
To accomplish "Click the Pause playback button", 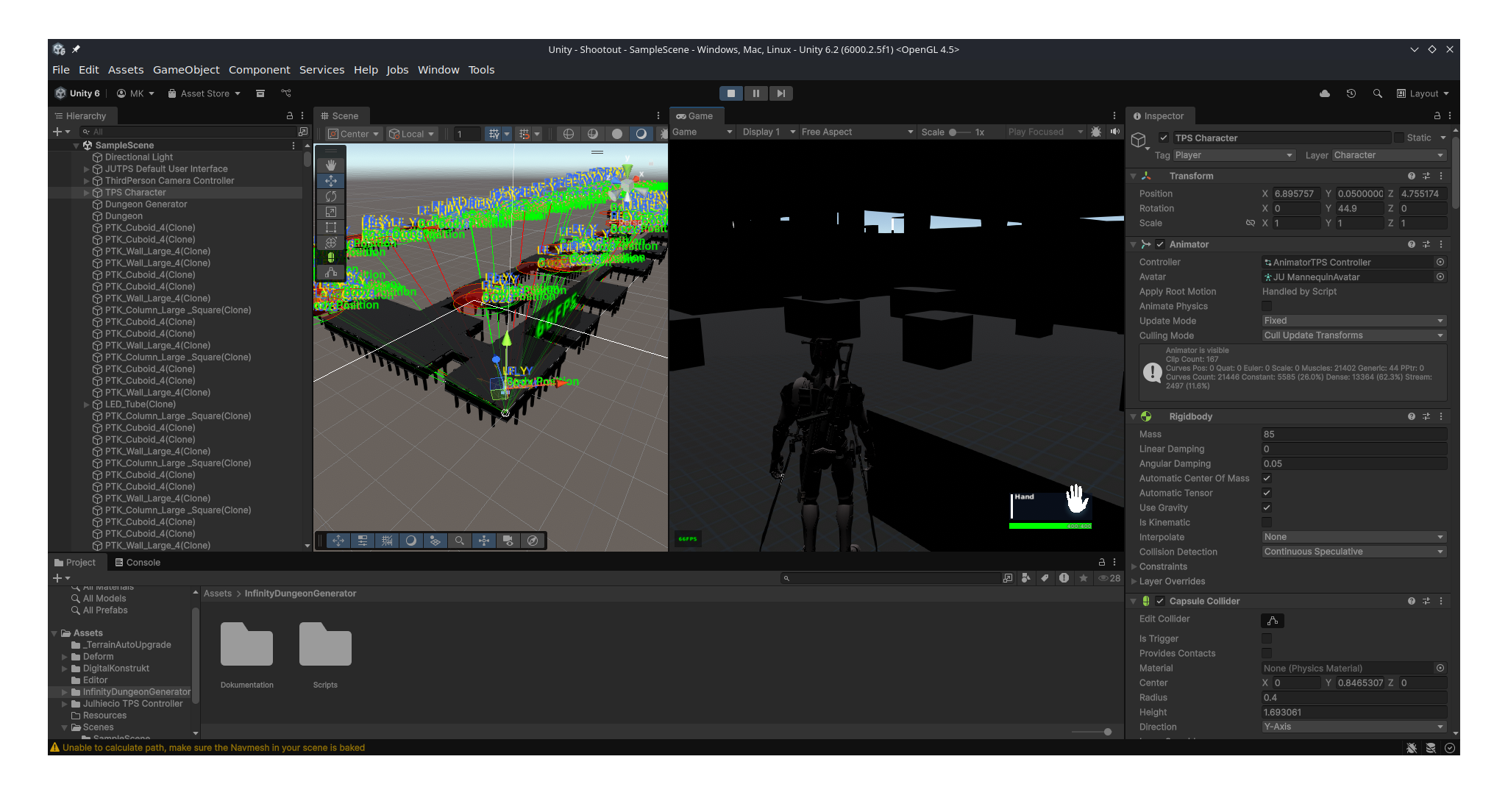I will tap(755, 93).
